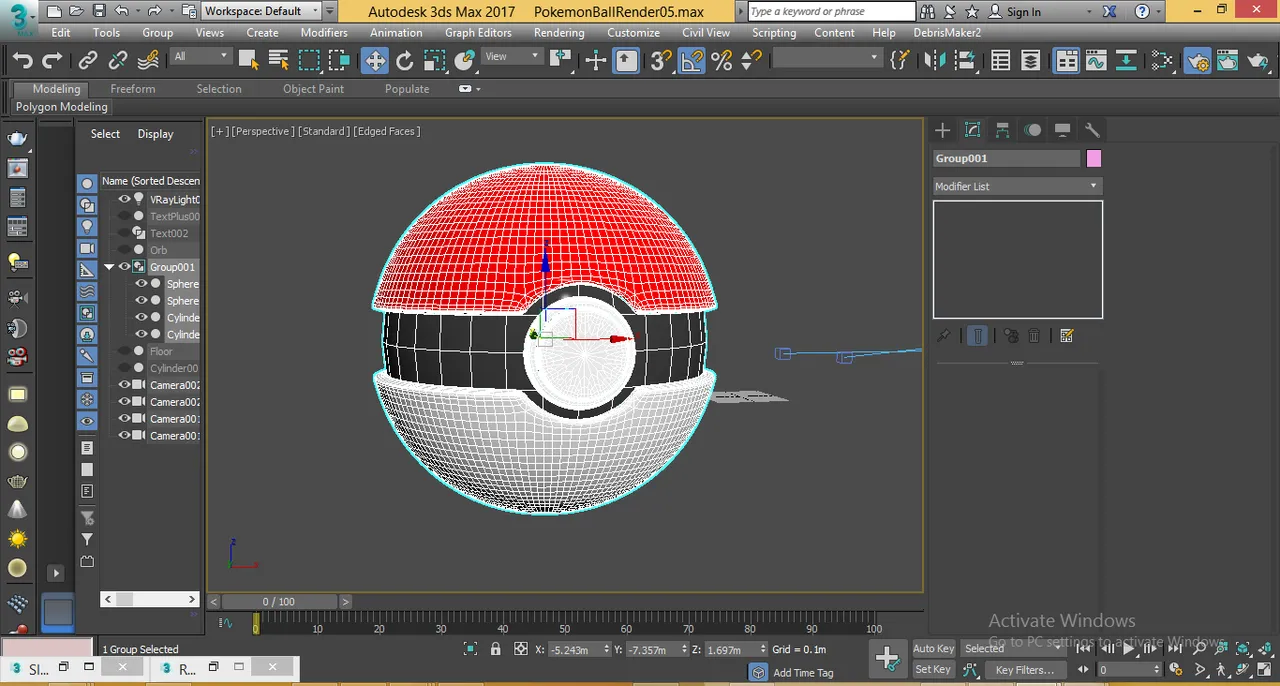Screen dimensions: 1280x686
Task: Expand the Modifier List dropdown
Action: [x=1017, y=186]
